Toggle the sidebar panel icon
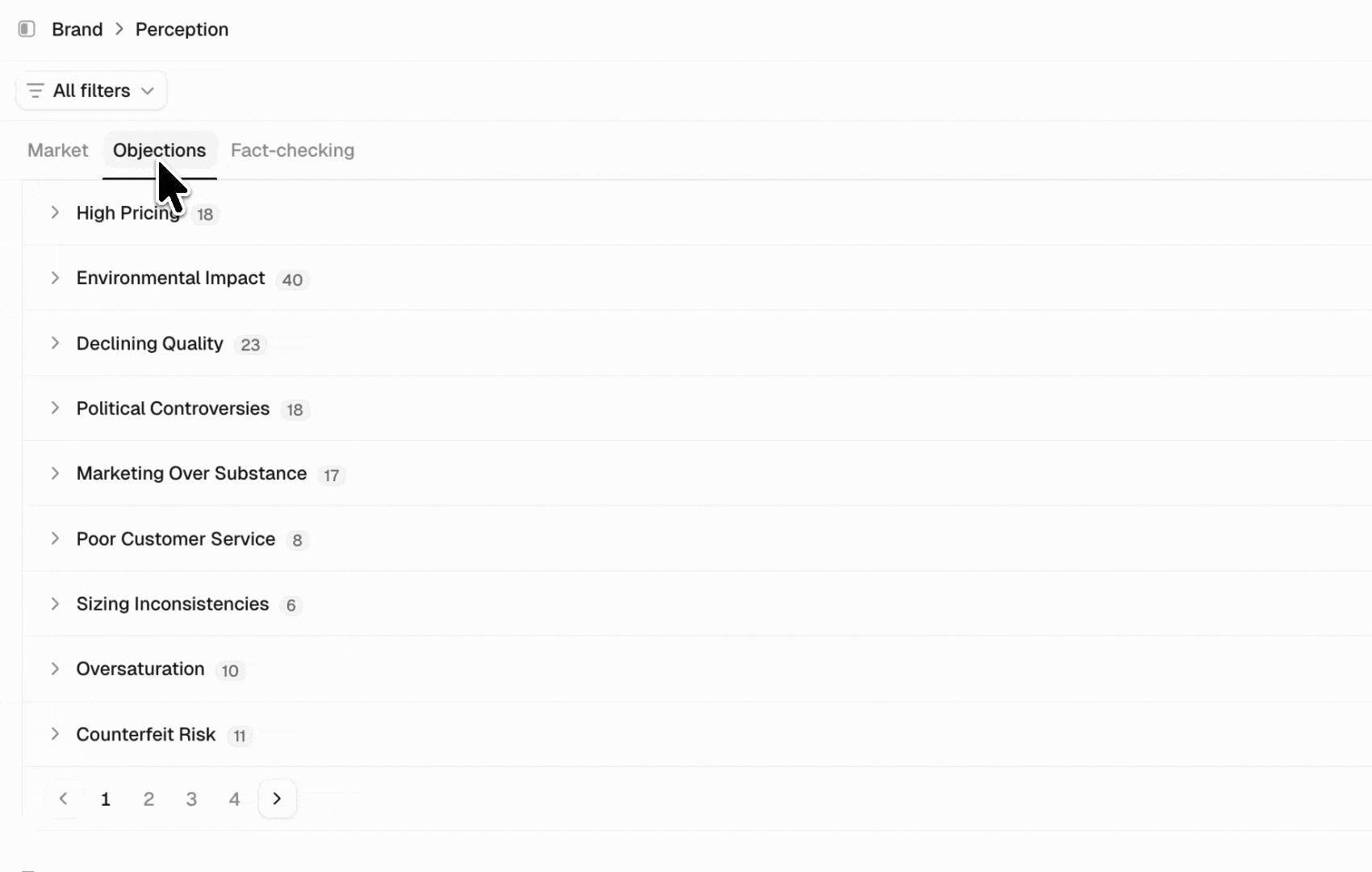The width and height of the screenshot is (1372, 872). point(27,29)
